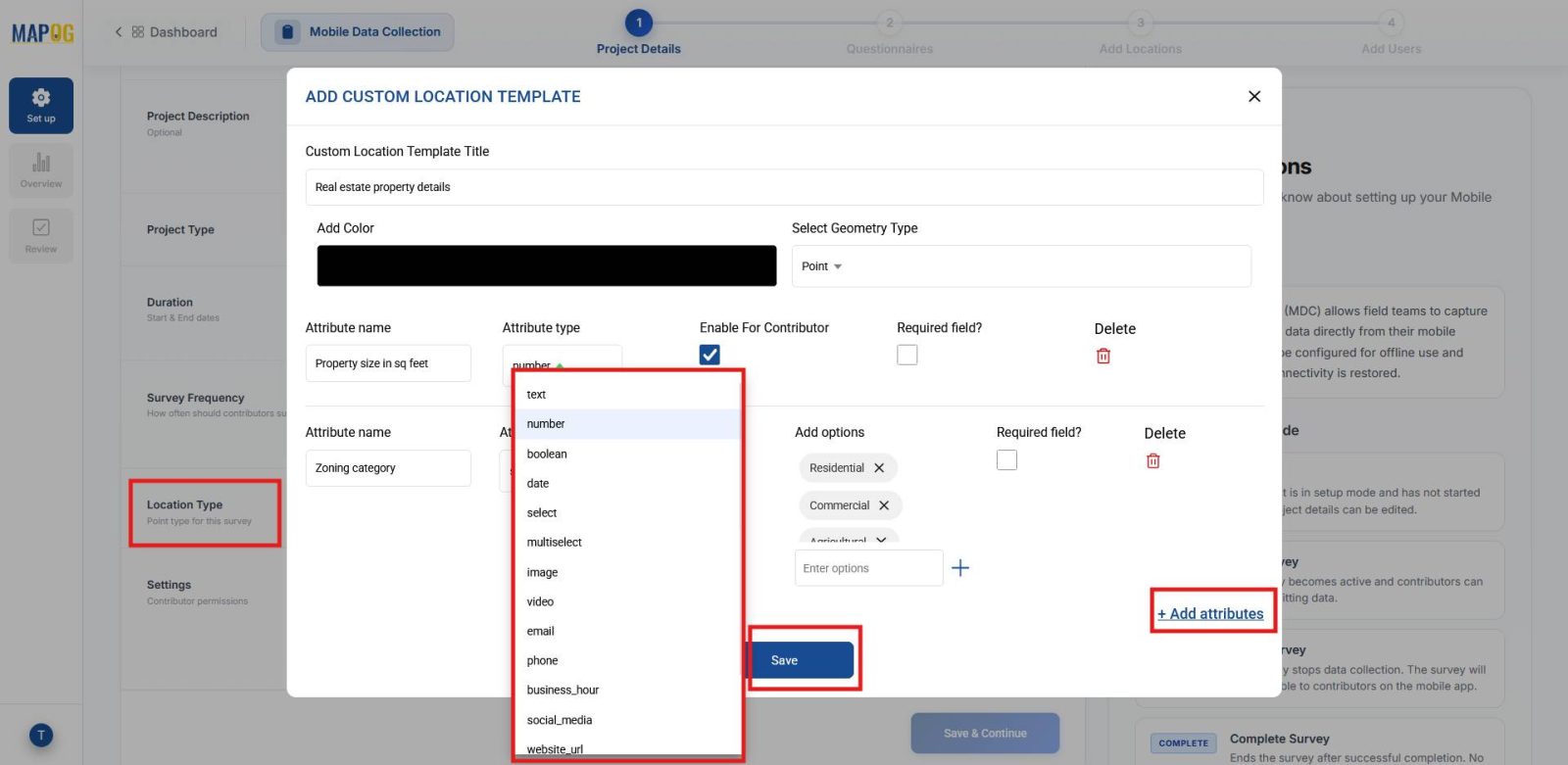The height and width of the screenshot is (765, 1568).
Task: Go to Add Locations step 3
Action: point(1141,33)
